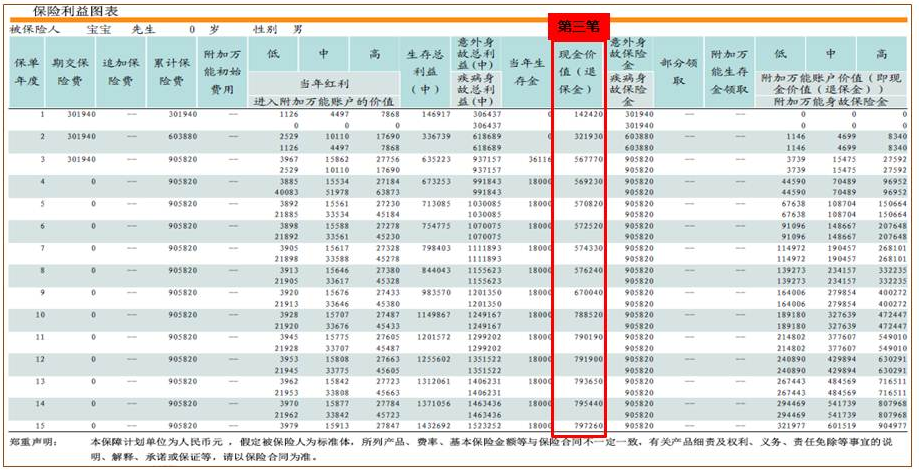Click the 部分领取 column header
This screenshot has width=919, height=474.
point(678,72)
